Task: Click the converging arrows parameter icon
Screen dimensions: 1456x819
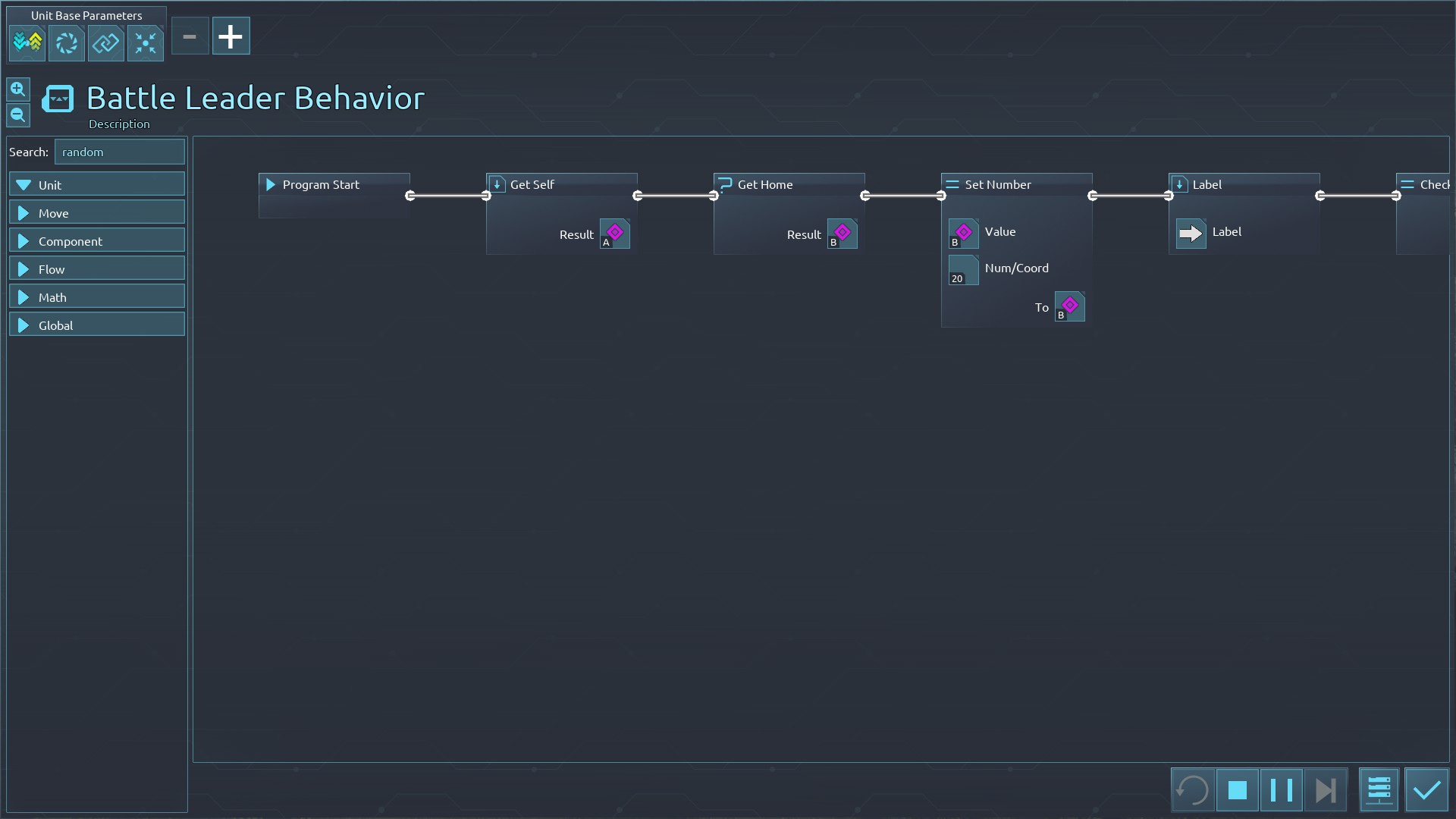Action: [146, 42]
